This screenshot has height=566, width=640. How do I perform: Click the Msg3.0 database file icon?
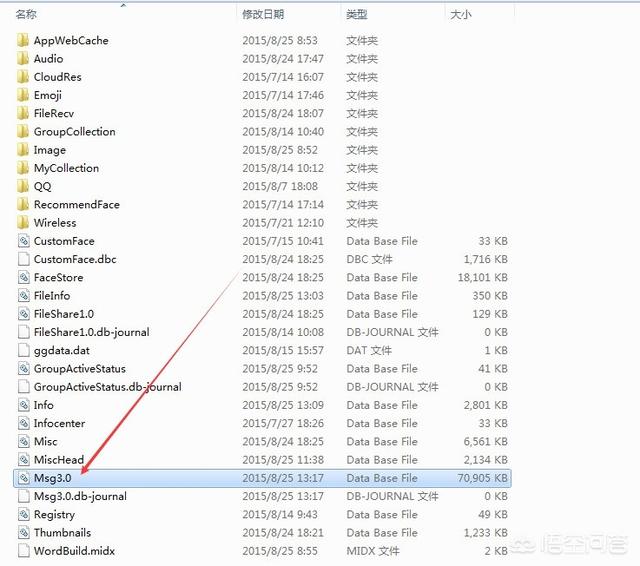coord(24,478)
